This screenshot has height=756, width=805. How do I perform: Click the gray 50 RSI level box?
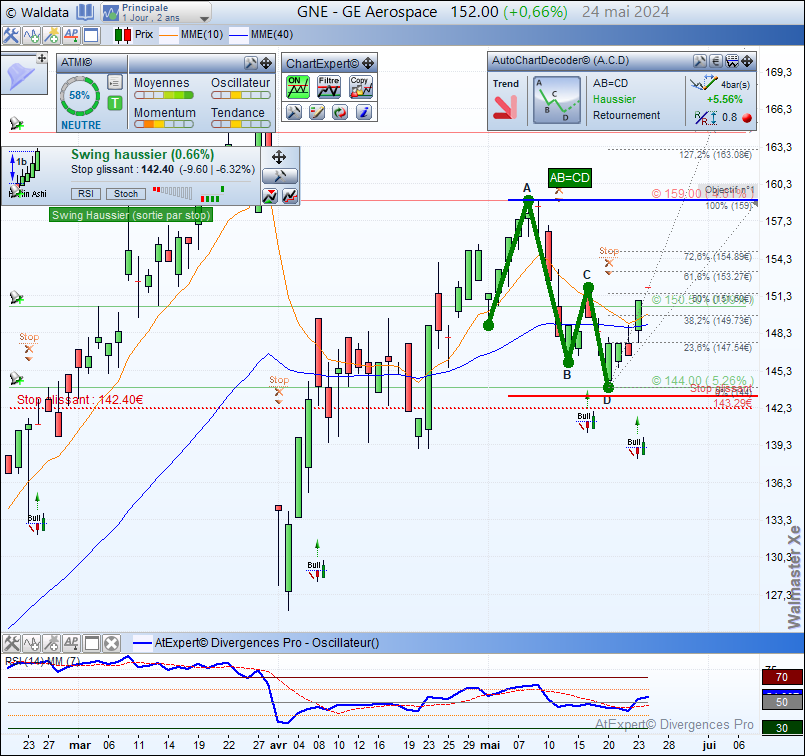point(782,702)
